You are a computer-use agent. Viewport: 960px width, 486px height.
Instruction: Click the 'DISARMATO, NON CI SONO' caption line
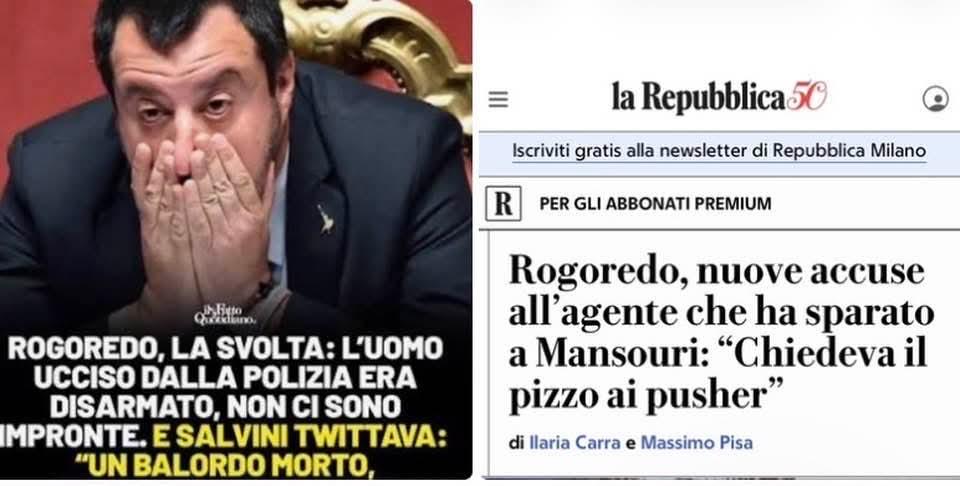(x=226, y=408)
